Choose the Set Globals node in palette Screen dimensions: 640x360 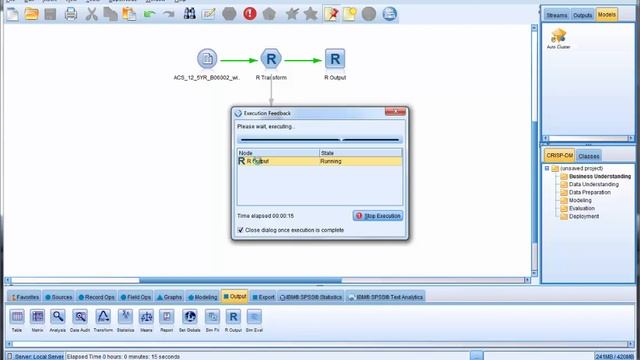pyautogui.click(x=189, y=317)
